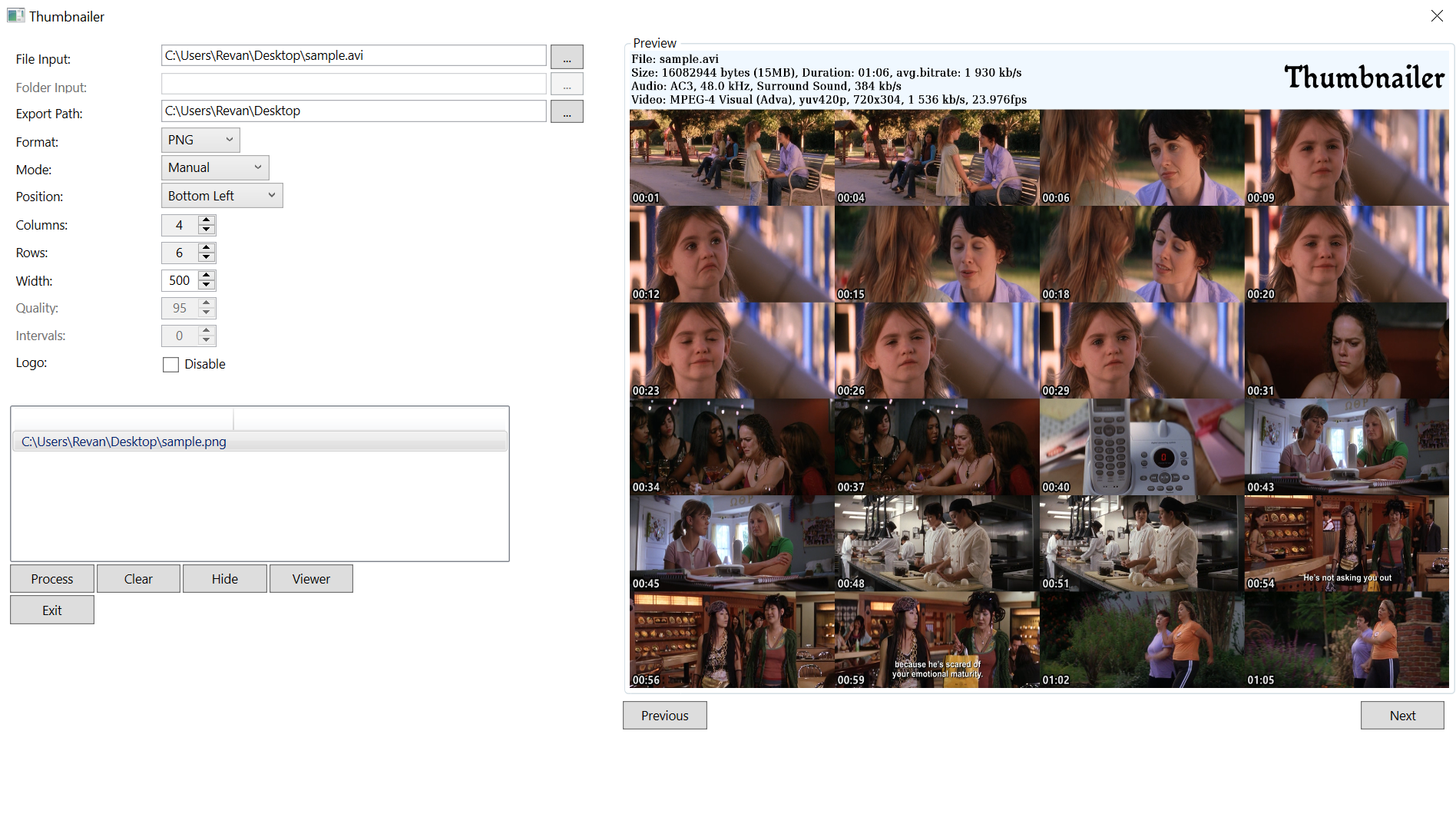Click the 01:02 garden thumbnail
The height and width of the screenshot is (817, 1456).
1142,640
